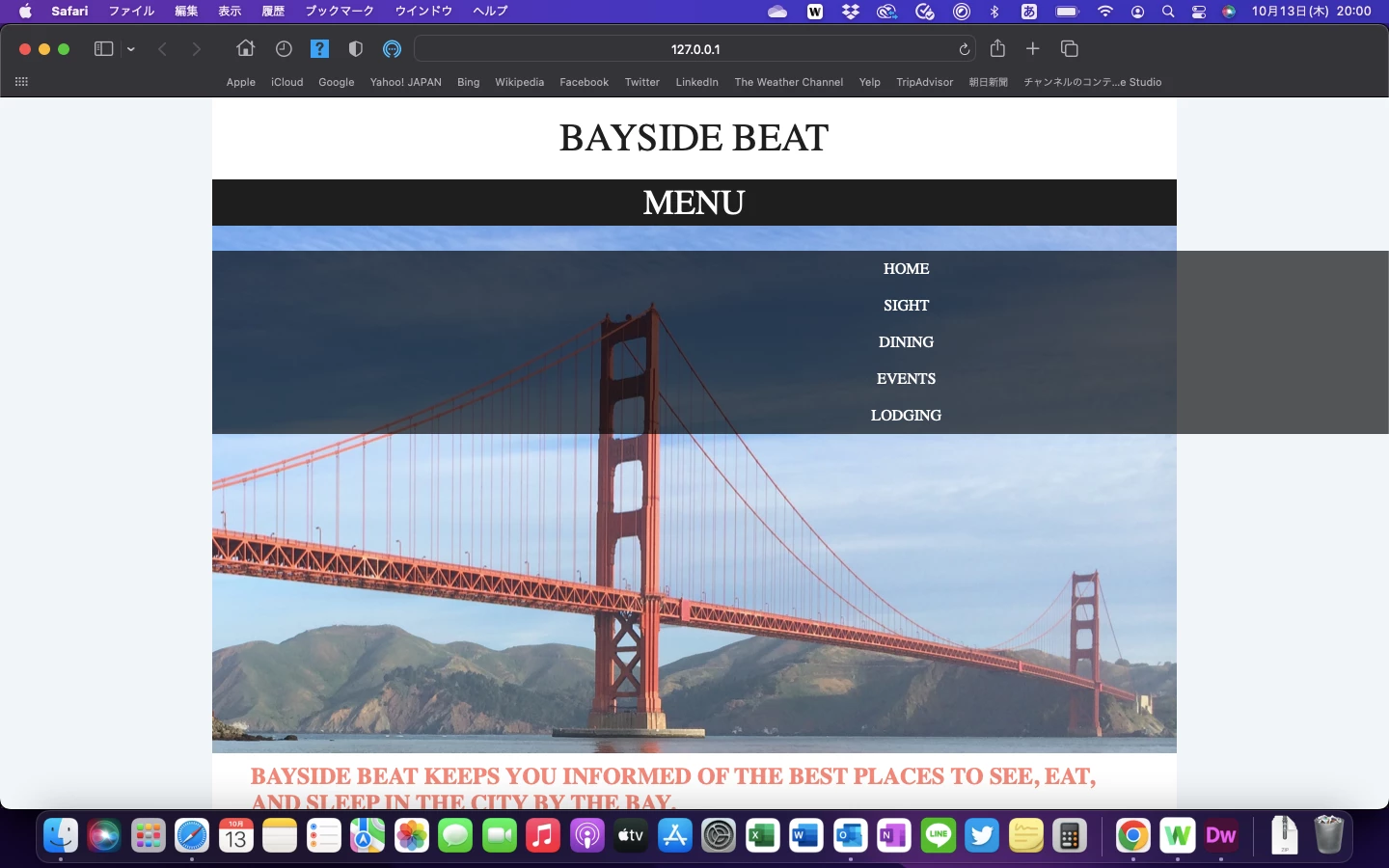Open the TripAdvisor bookmark
Viewport: 1389px width, 868px height.
point(925,82)
